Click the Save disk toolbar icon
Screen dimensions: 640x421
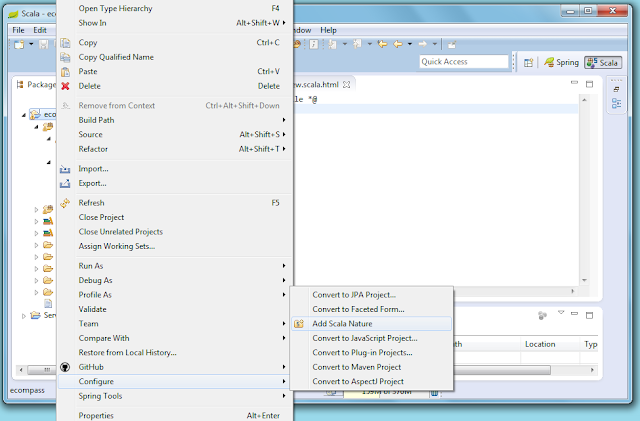43,44
